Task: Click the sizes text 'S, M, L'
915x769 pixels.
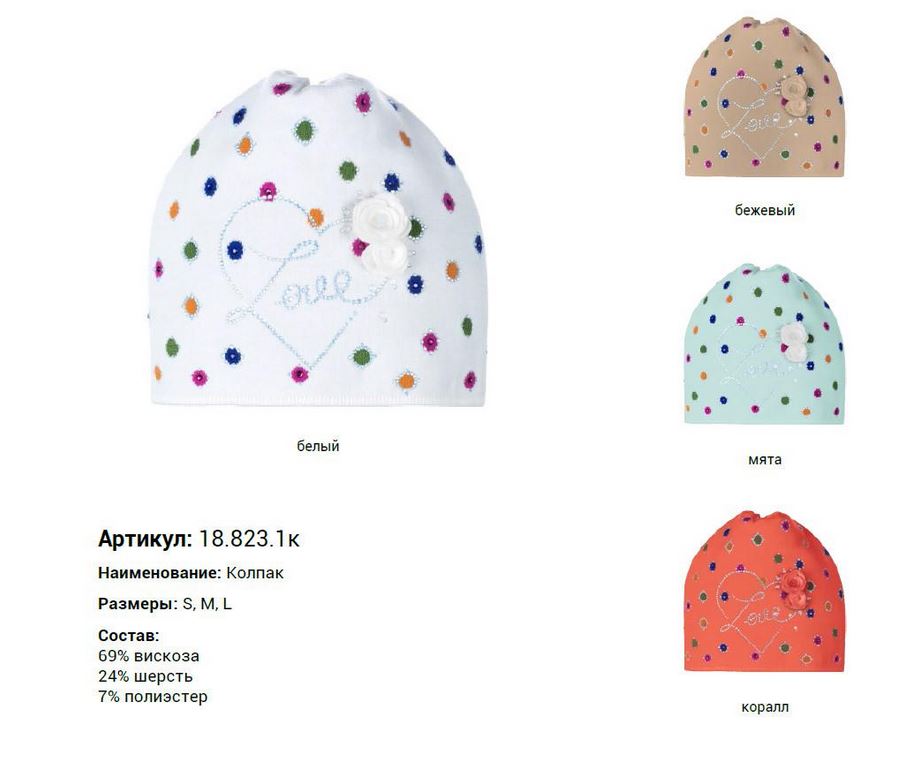Action: [207, 604]
